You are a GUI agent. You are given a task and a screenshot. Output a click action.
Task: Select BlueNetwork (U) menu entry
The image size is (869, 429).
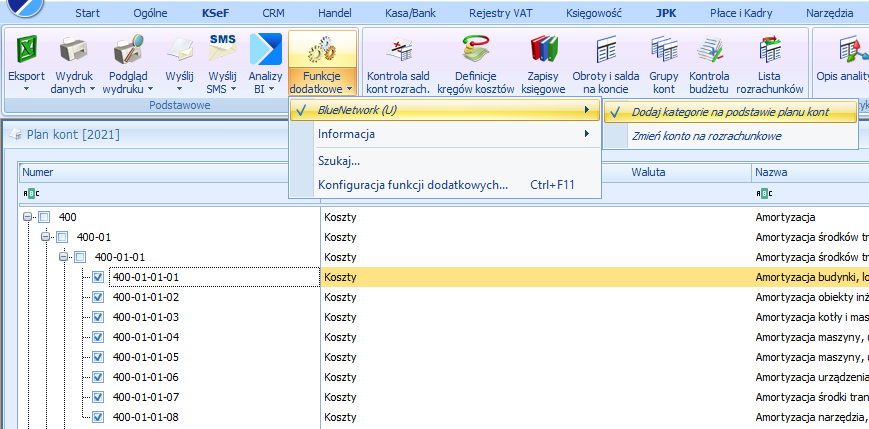click(445, 110)
